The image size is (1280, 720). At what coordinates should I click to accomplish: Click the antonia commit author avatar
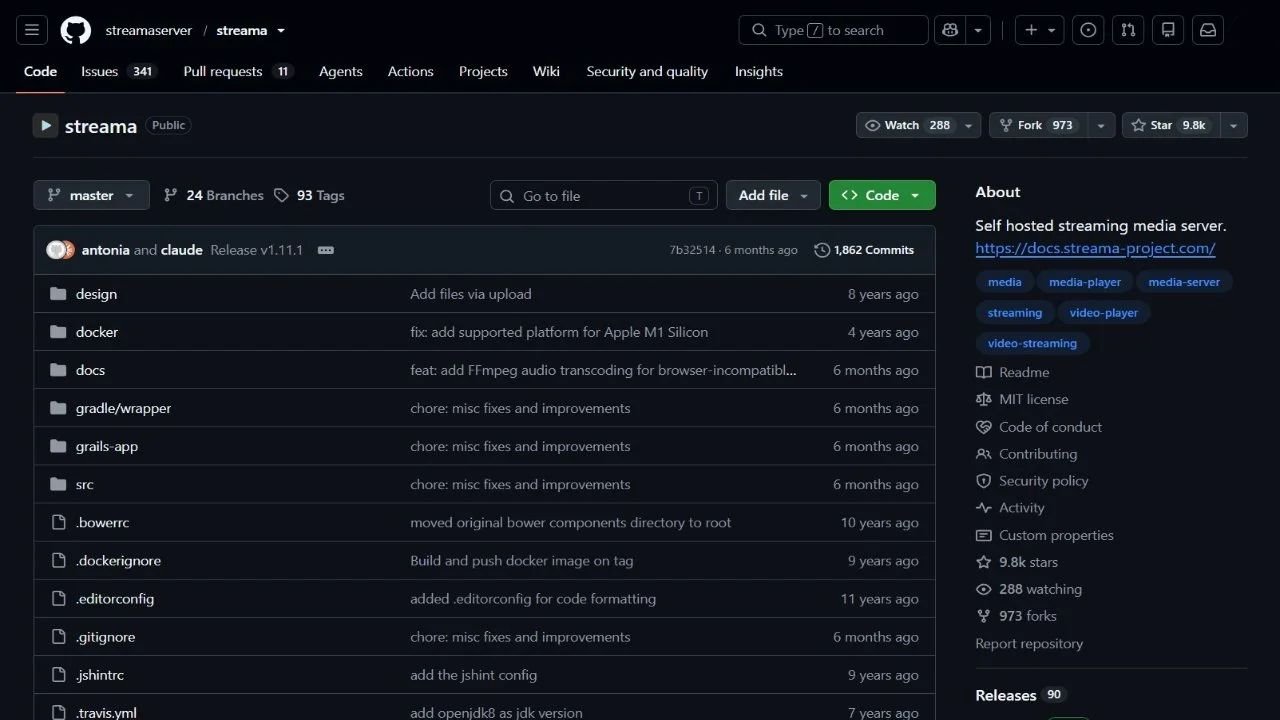(x=56, y=250)
